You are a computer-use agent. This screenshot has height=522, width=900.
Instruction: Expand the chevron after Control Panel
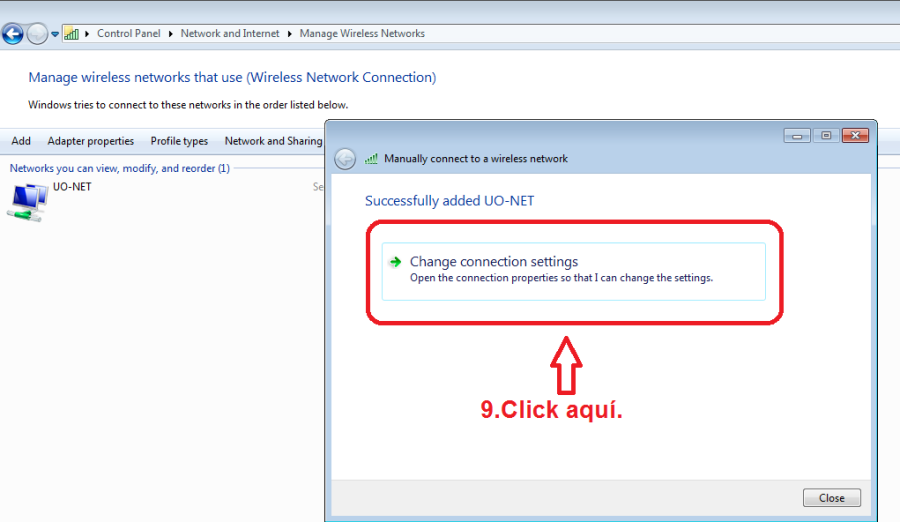pos(171,33)
